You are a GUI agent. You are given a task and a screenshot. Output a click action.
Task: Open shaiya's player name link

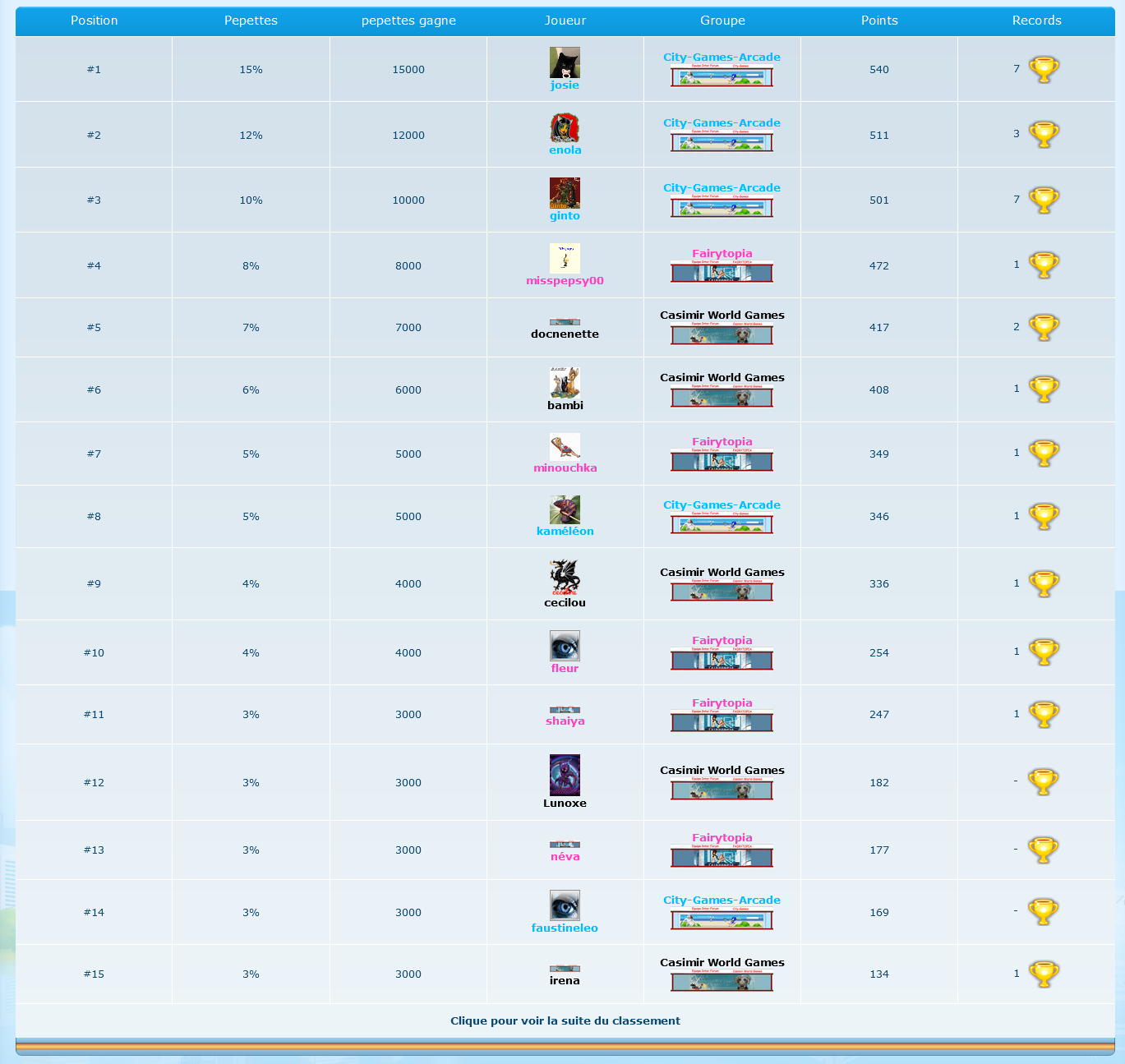tap(565, 721)
